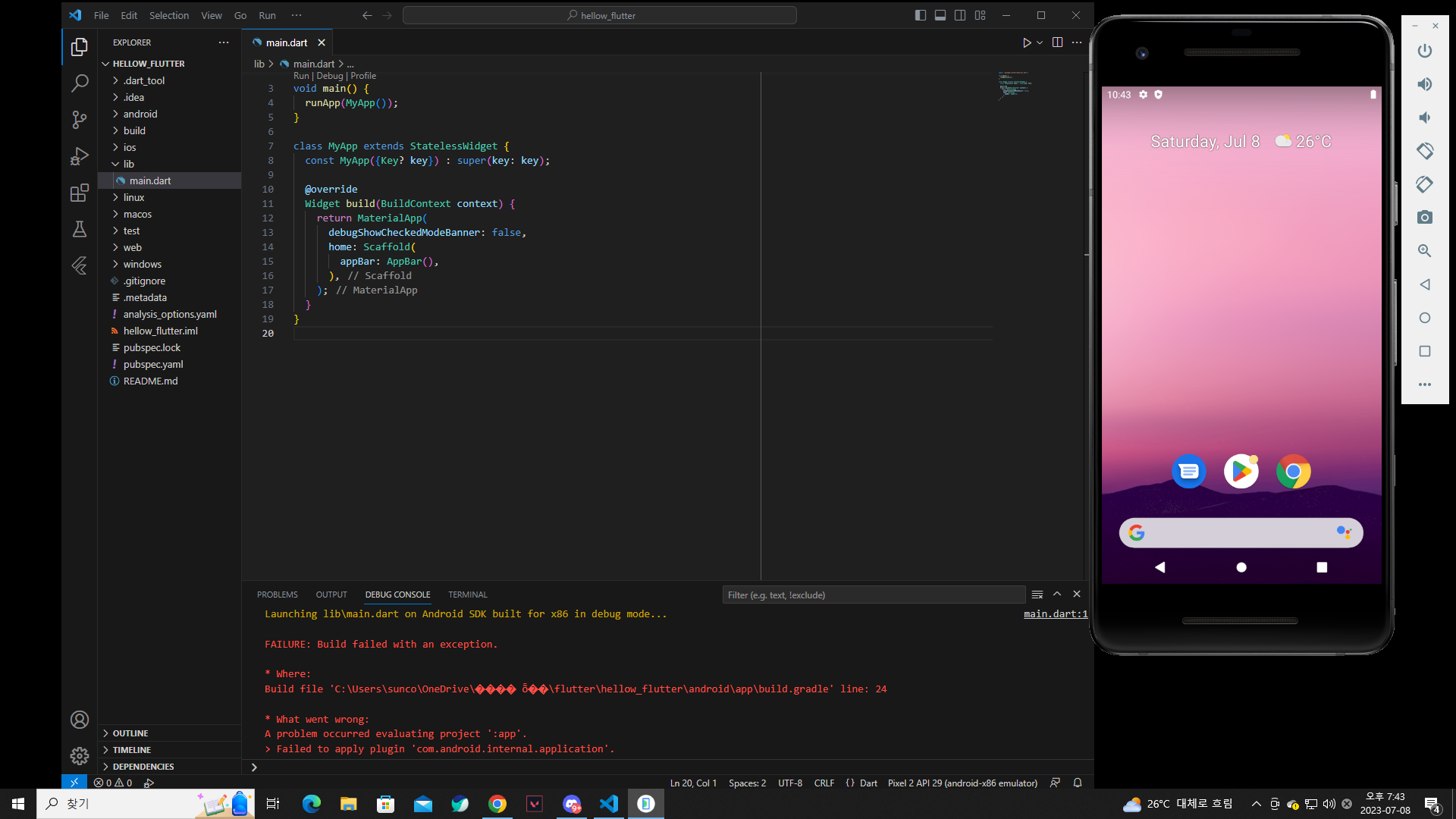Take an emulator screenshot

(1425, 218)
